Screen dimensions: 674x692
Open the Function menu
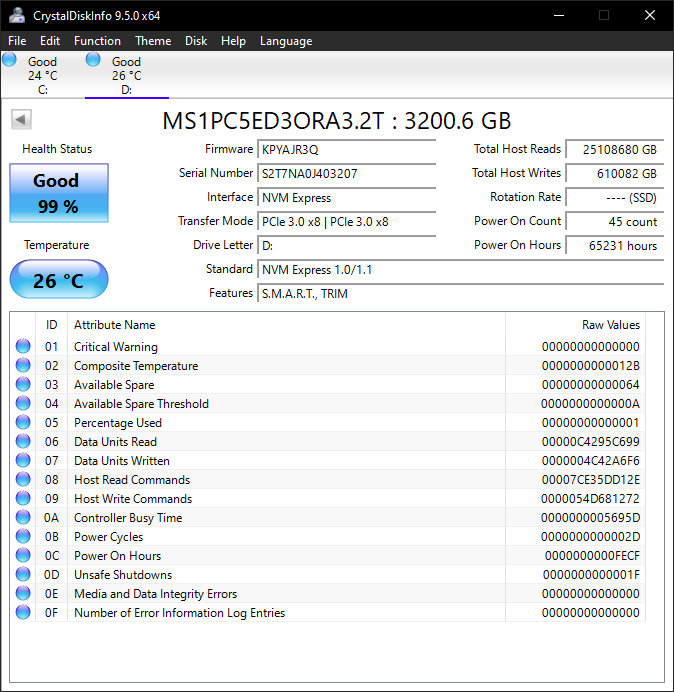[97, 41]
